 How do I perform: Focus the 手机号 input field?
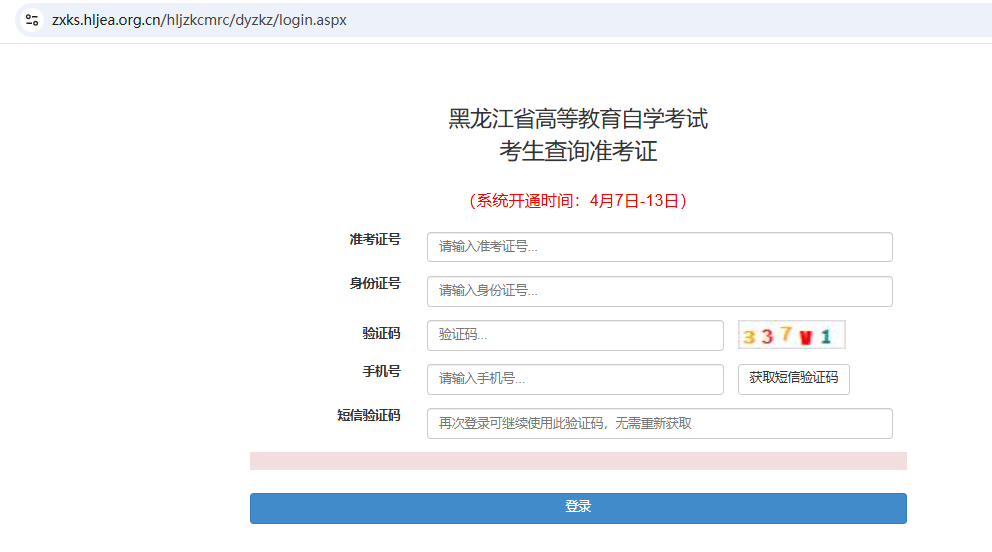point(574,379)
